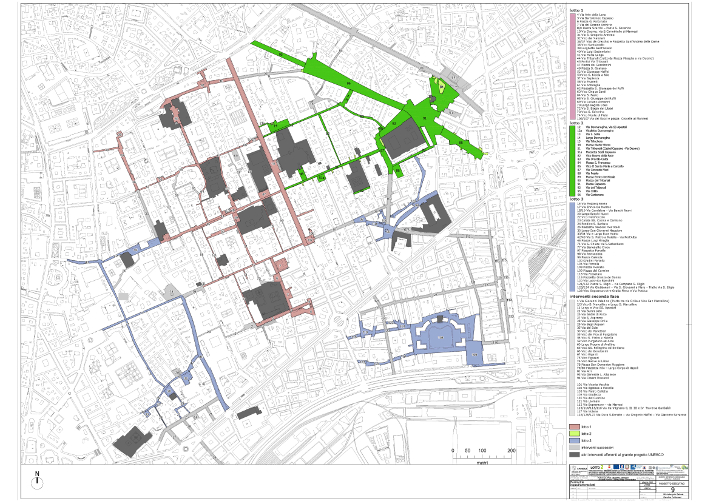Click the light gray interventi successivi swatch
Viewport: 710px width, 502px height.
pos(574,447)
